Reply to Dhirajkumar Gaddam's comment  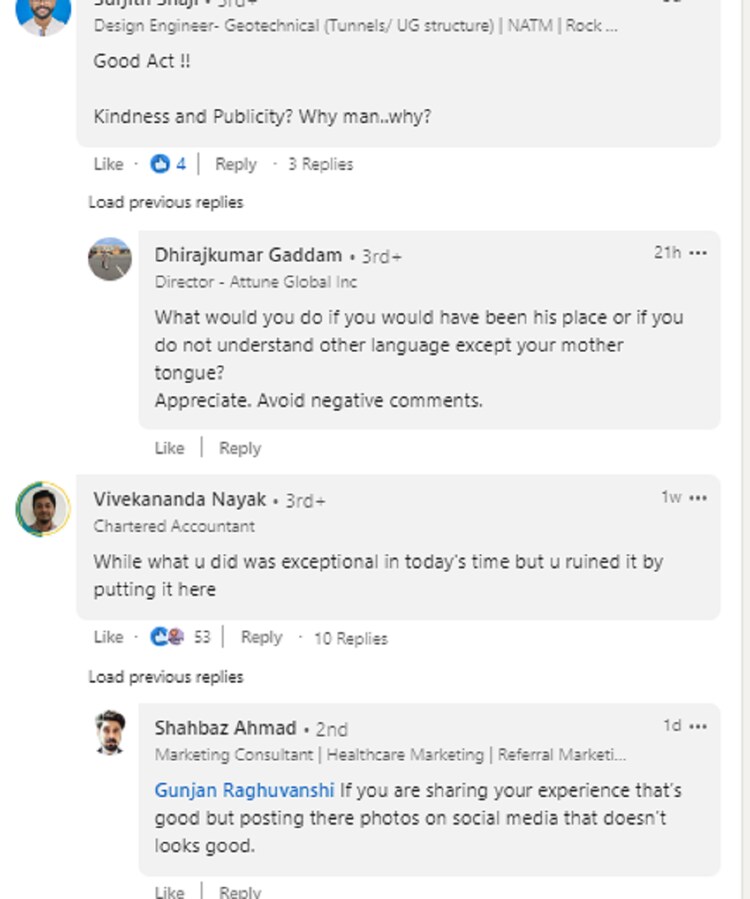coord(240,448)
